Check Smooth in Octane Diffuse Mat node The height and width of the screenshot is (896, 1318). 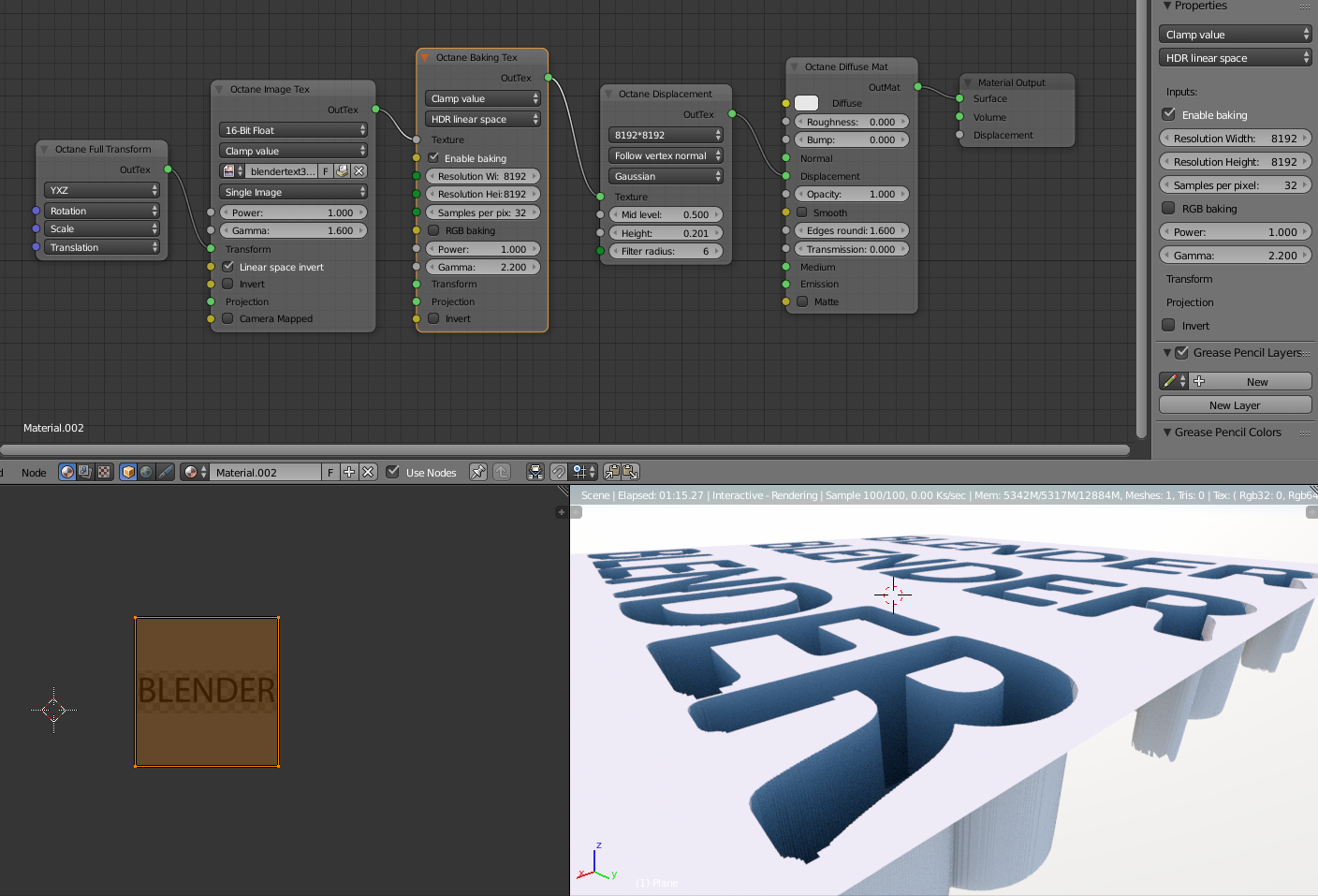[802, 213]
